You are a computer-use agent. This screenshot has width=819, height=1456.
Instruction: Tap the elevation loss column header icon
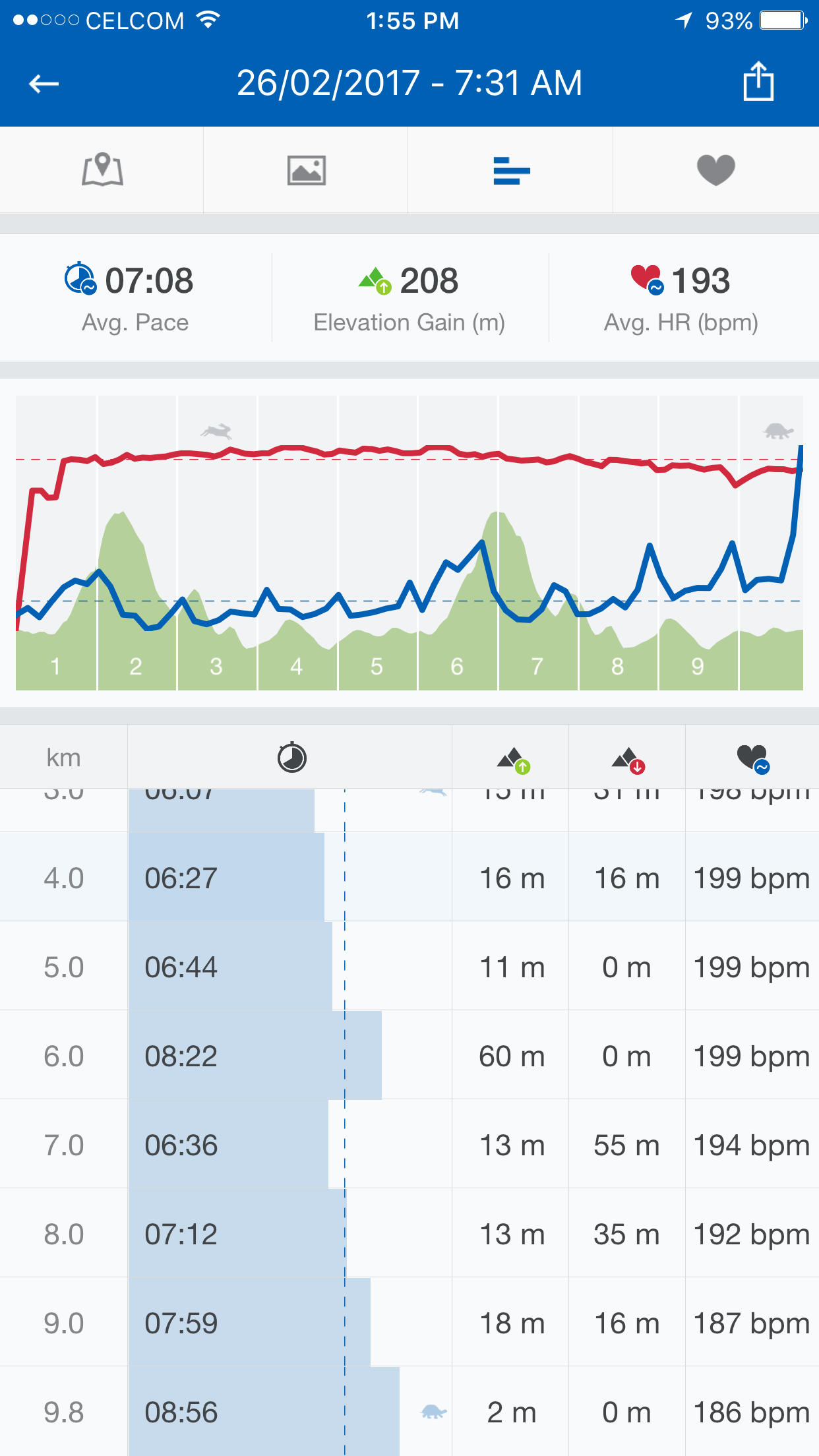[628, 759]
